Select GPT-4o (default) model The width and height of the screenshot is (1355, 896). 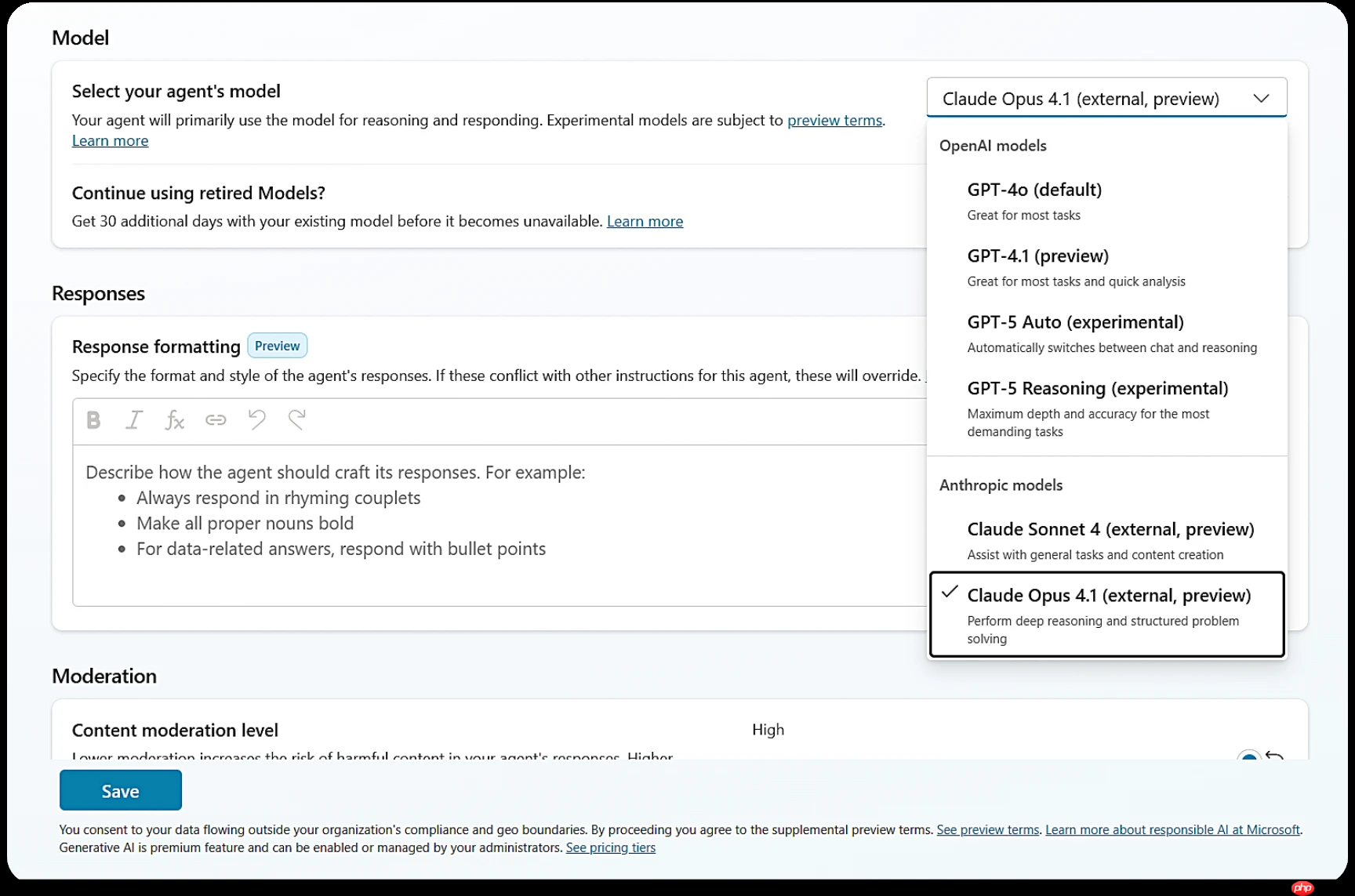1034,190
